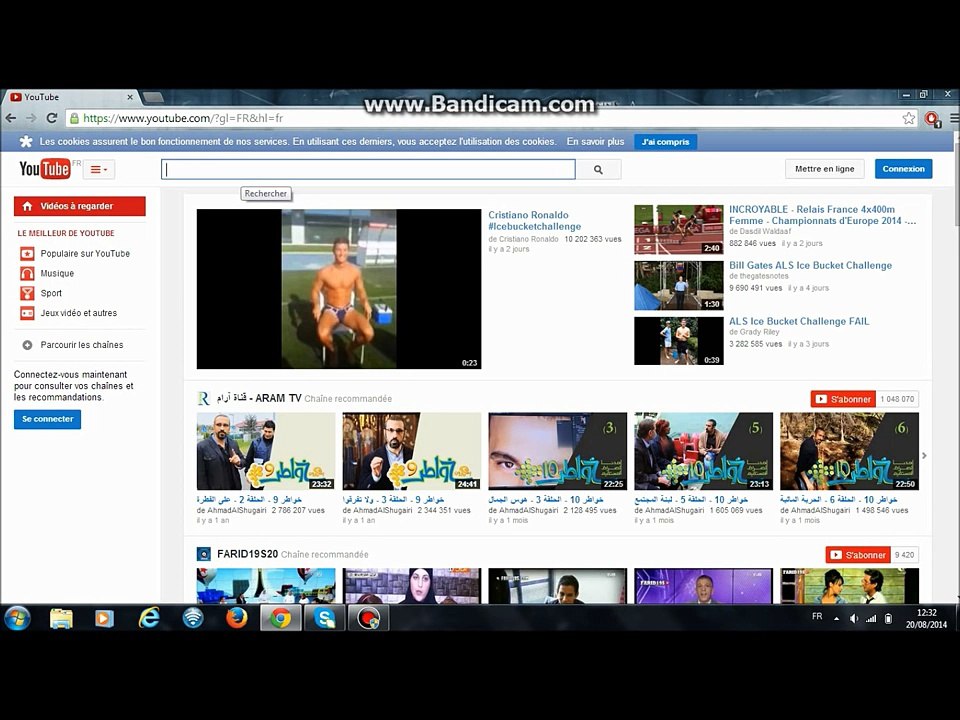This screenshot has height=720, width=960.
Task: Click the Jeux vidéo et autres icon
Action: coord(27,313)
